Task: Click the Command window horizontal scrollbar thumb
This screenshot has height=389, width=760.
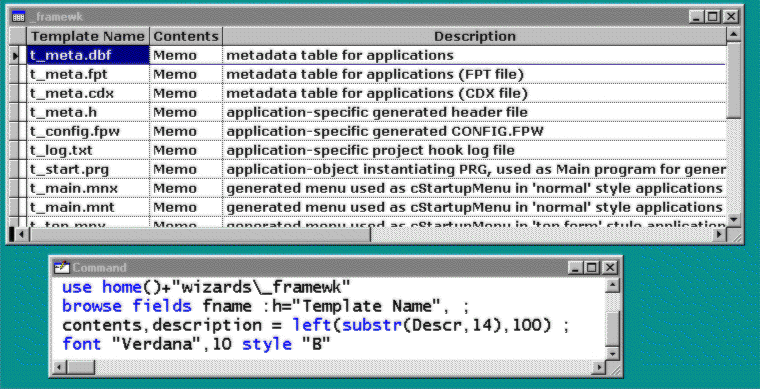Action: [81, 367]
